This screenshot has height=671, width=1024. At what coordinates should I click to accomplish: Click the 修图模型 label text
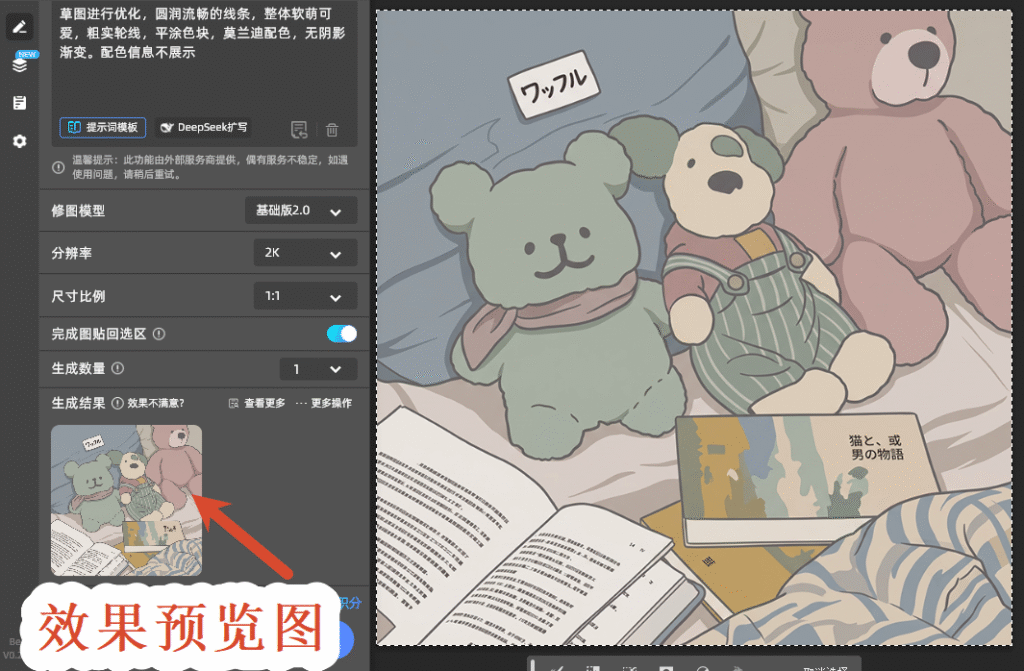pos(78,211)
